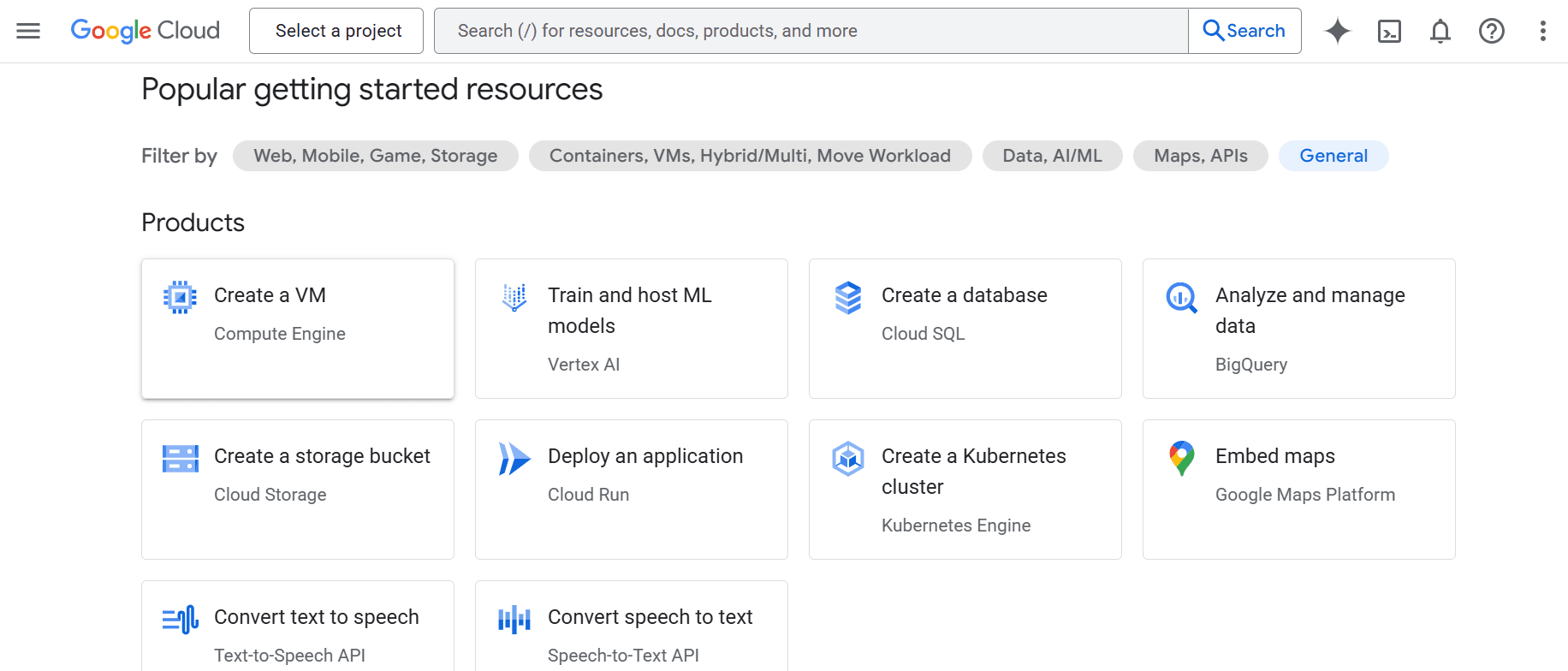
Task: Click 'Popular getting started resources' heading
Action: pyautogui.click(x=372, y=90)
